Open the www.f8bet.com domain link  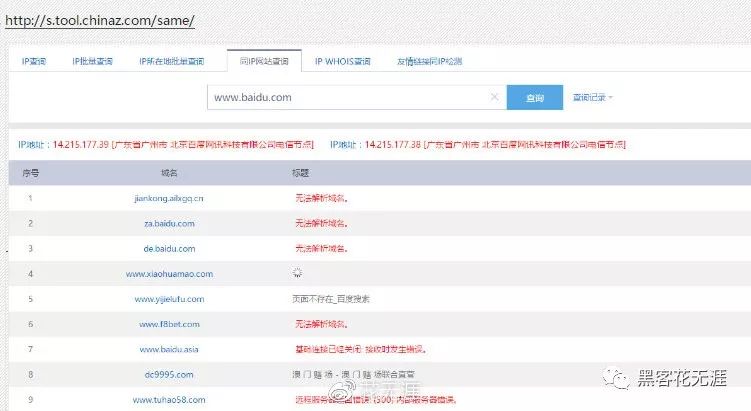pyautogui.click(x=169, y=324)
